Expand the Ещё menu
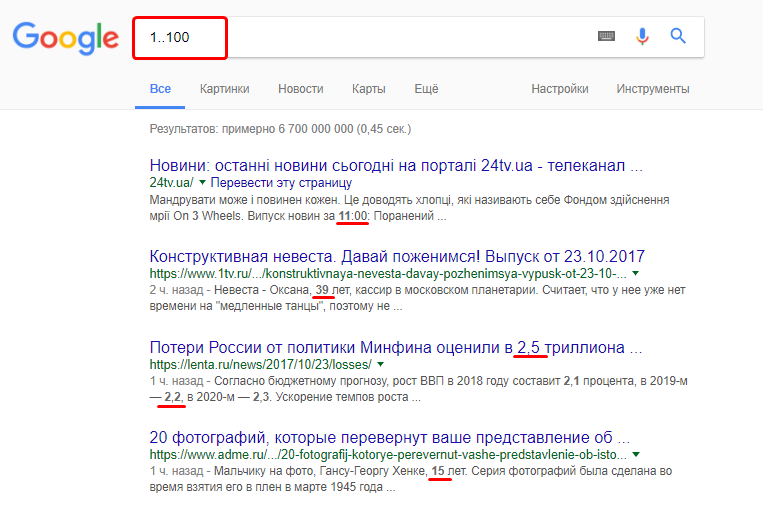763x512 pixels. click(426, 89)
